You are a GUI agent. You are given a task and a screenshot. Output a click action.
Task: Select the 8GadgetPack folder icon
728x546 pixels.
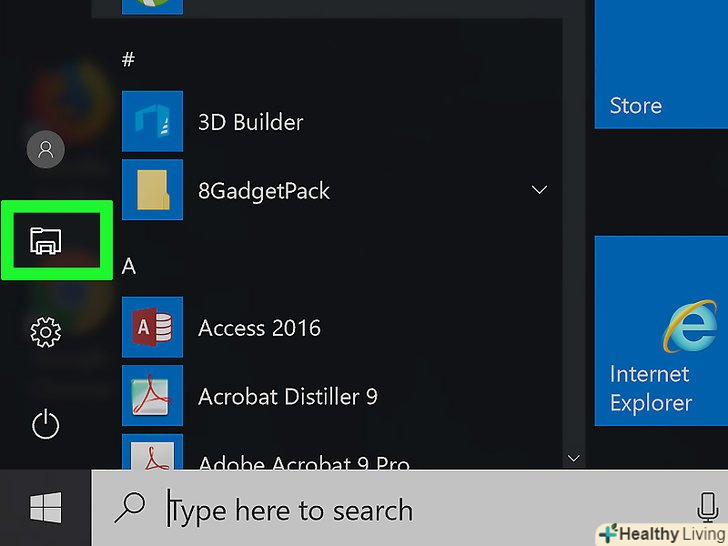[x=152, y=190]
